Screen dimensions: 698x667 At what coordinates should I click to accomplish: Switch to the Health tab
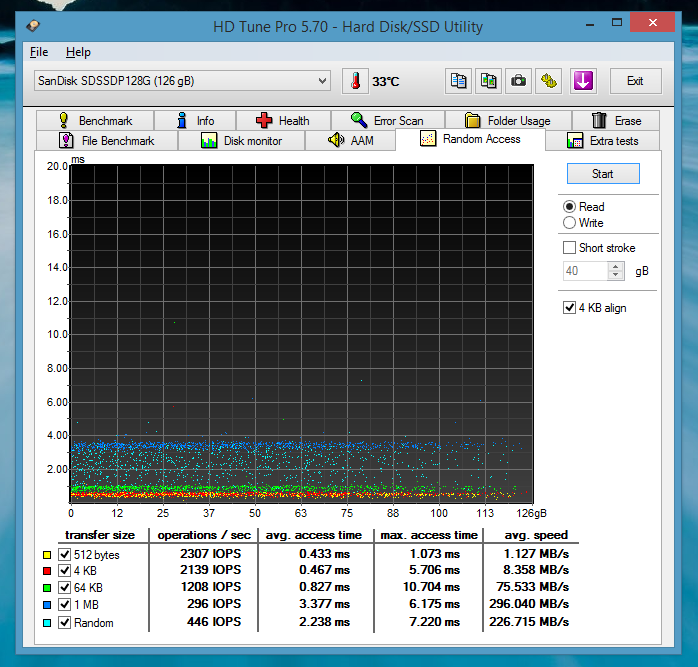click(283, 120)
